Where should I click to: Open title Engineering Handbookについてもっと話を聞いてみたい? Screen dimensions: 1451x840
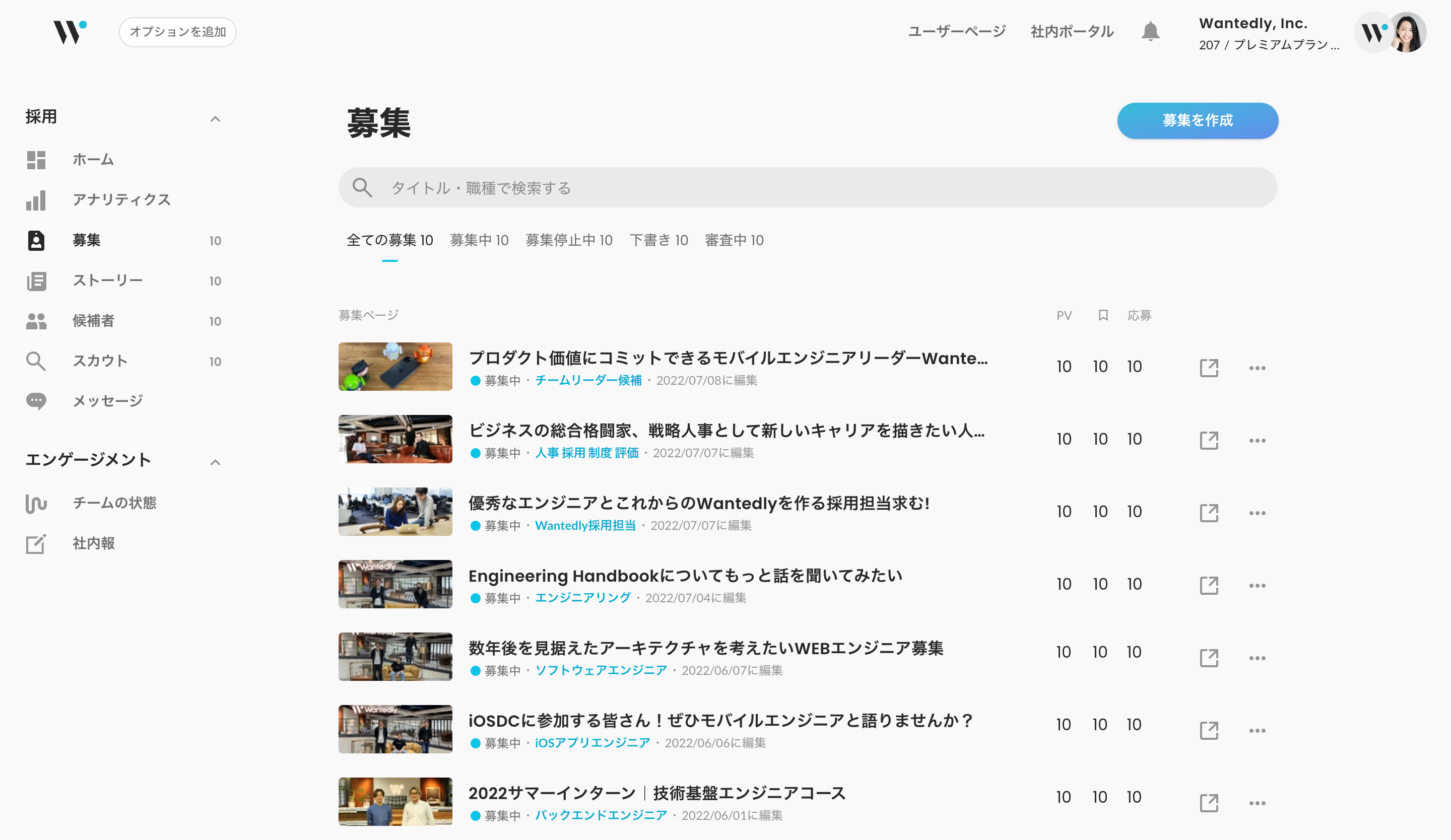pyautogui.click(x=685, y=575)
